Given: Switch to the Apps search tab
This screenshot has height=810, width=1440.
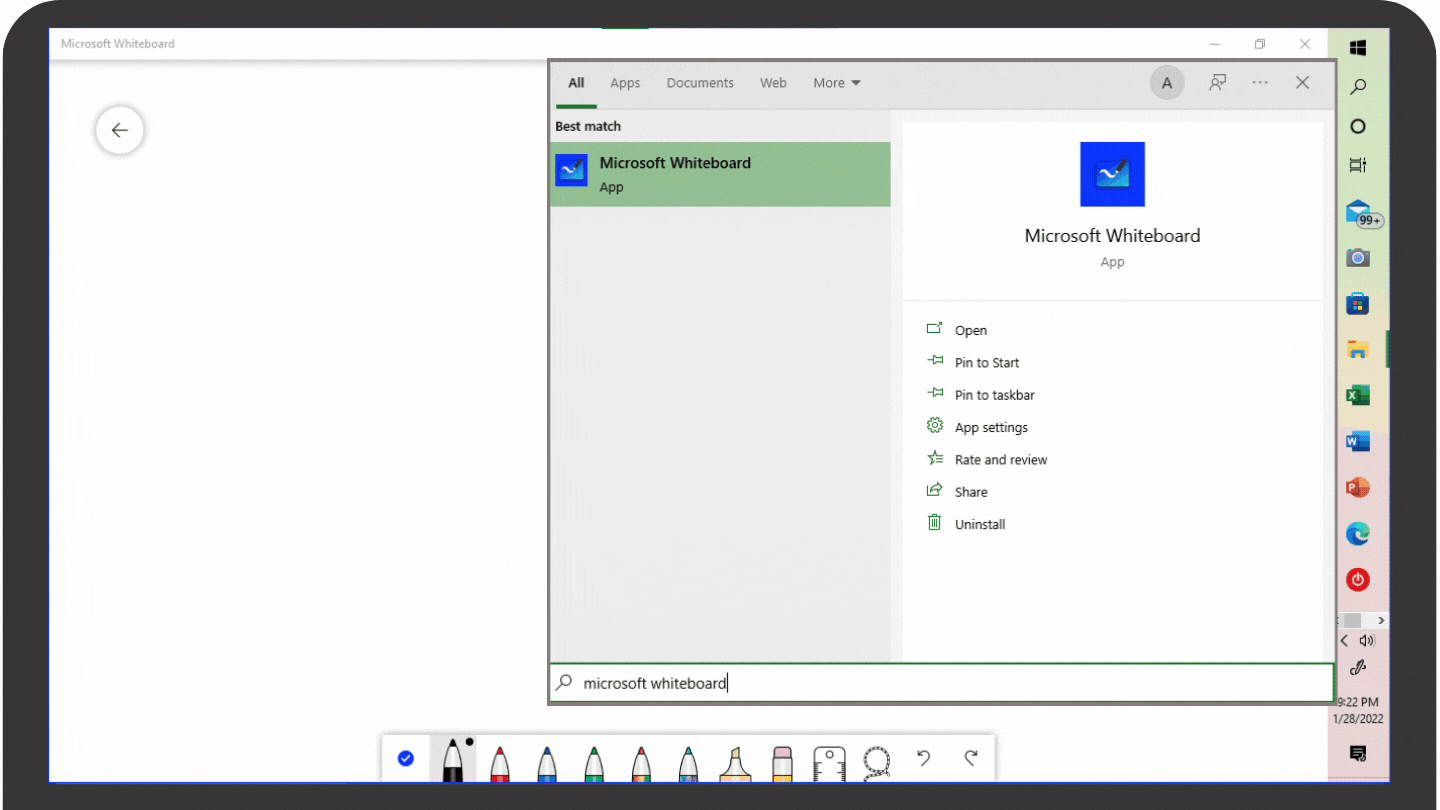Looking at the screenshot, I should click(625, 83).
